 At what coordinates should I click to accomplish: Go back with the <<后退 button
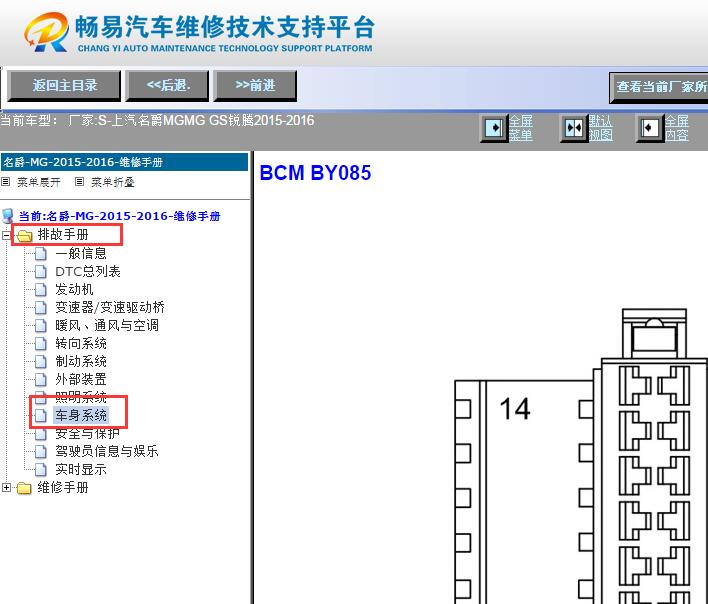pos(167,85)
